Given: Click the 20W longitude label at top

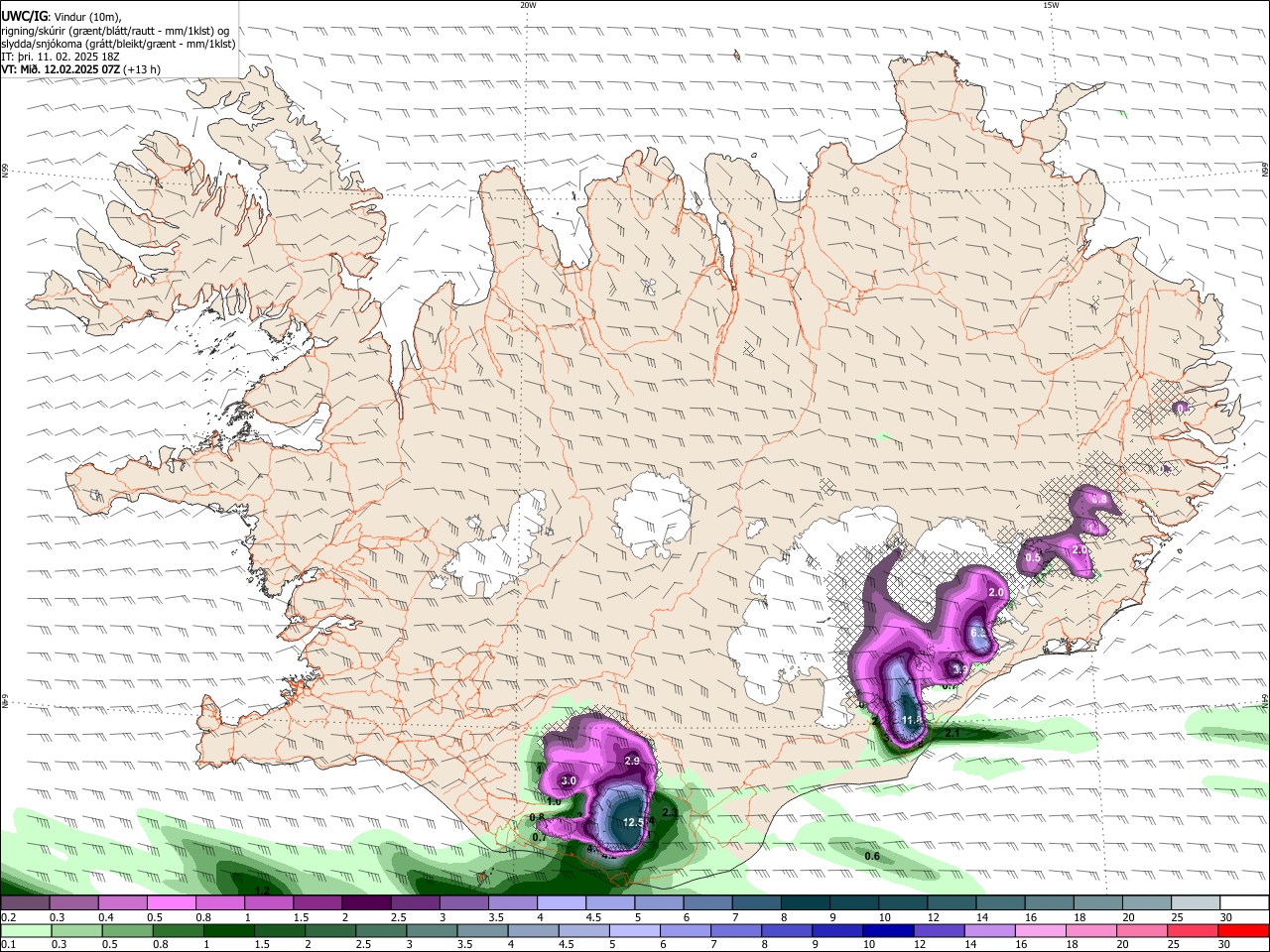Looking at the screenshot, I should coord(528,5).
